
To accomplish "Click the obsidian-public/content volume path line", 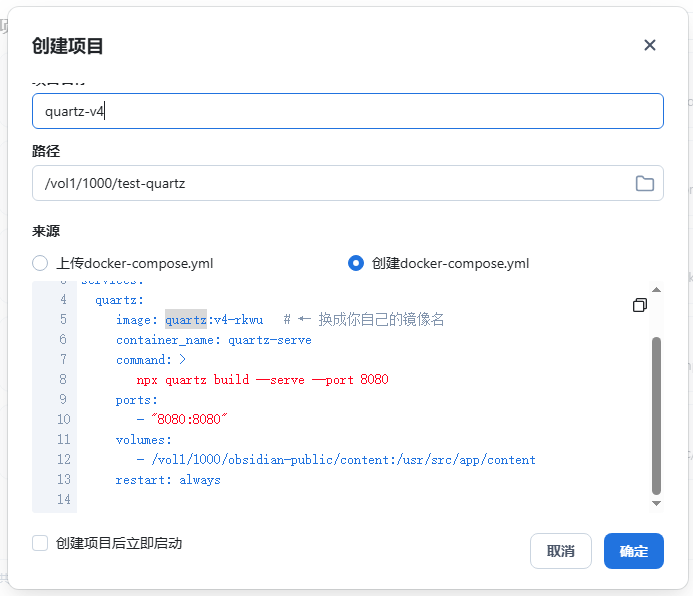I will [336, 459].
